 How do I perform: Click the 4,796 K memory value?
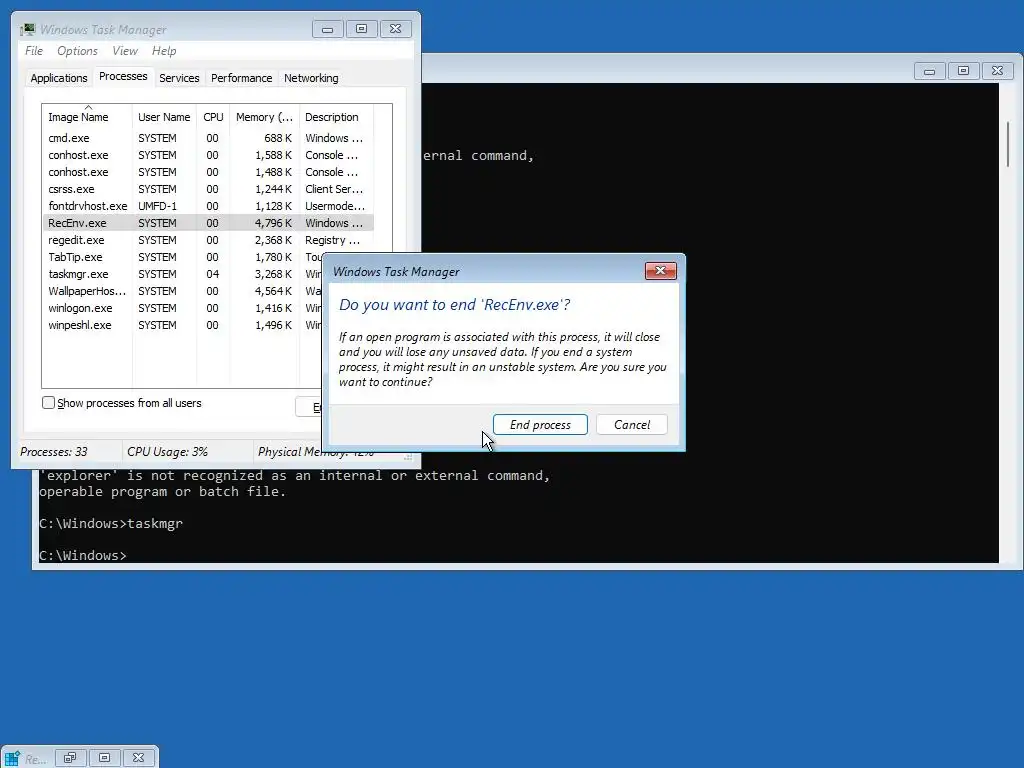click(273, 223)
